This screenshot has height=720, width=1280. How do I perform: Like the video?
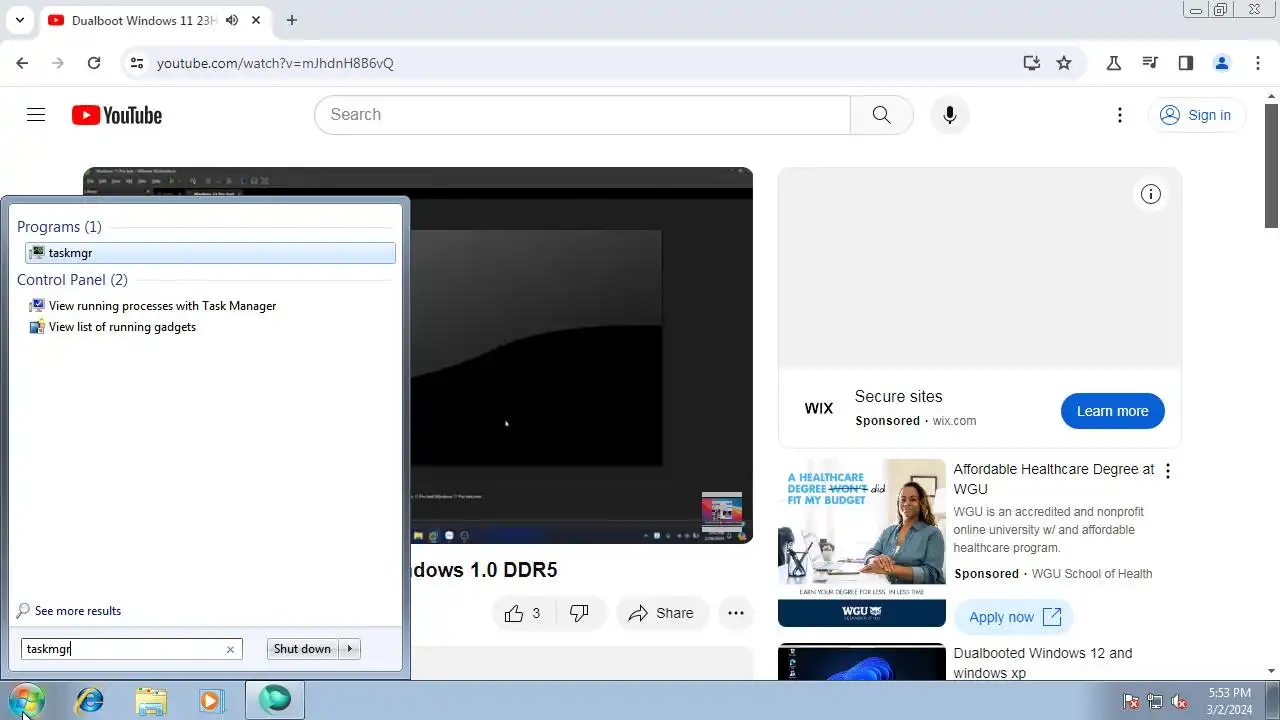point(524,613)
